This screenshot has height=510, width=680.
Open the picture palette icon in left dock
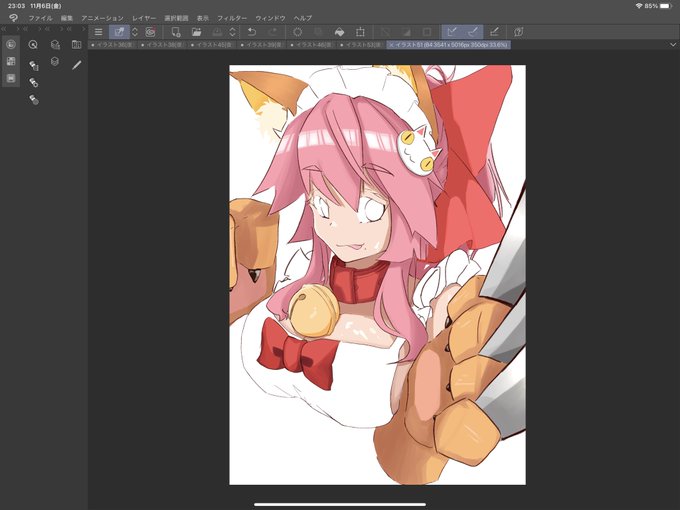[11, 78]
